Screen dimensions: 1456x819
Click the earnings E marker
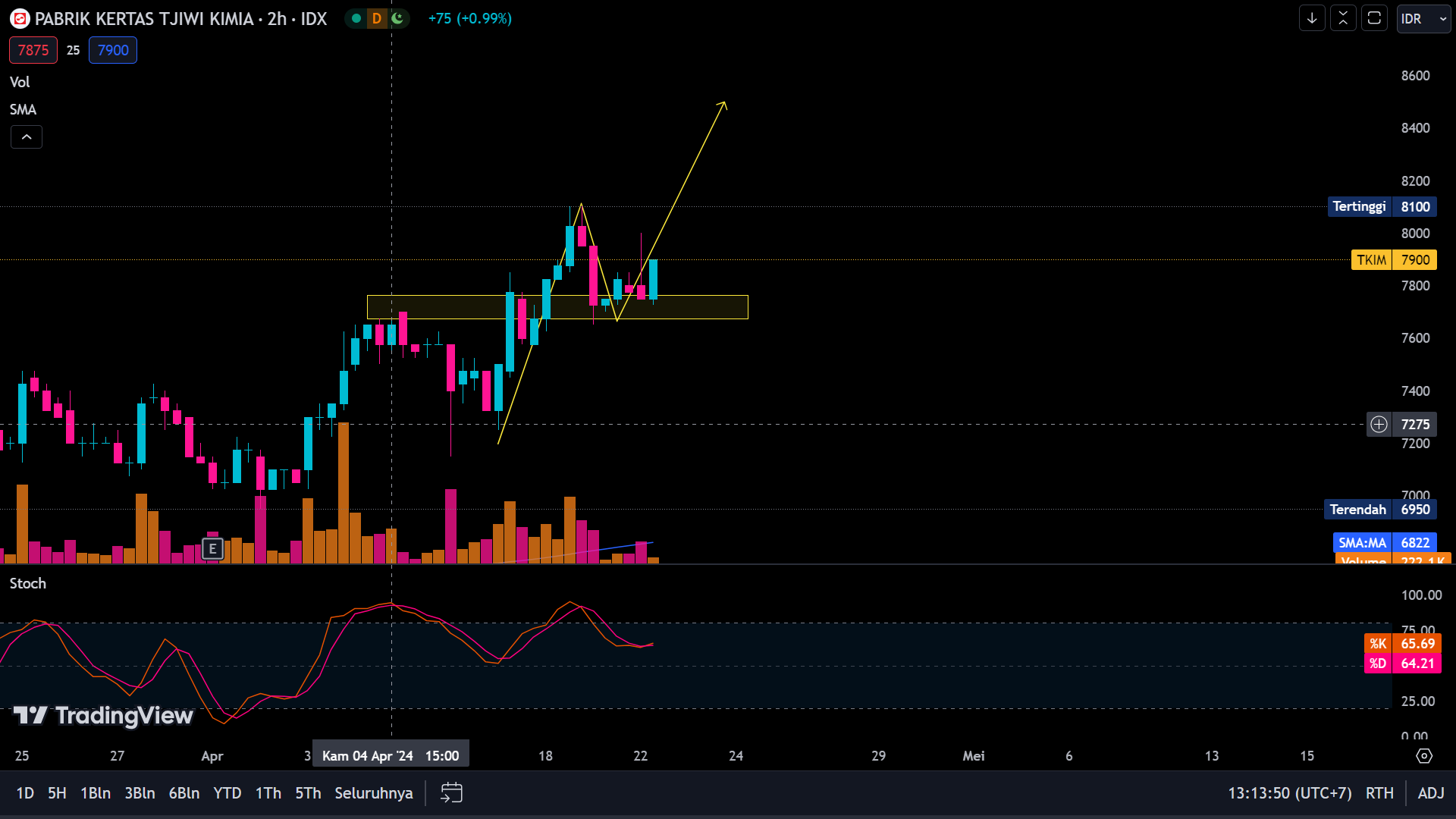point(212,548)
